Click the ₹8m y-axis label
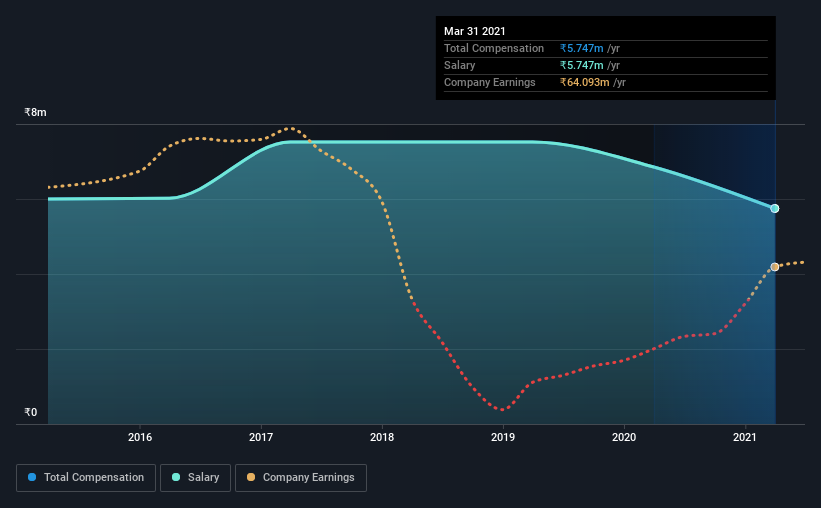821x508 pixels. pos(35,112)
